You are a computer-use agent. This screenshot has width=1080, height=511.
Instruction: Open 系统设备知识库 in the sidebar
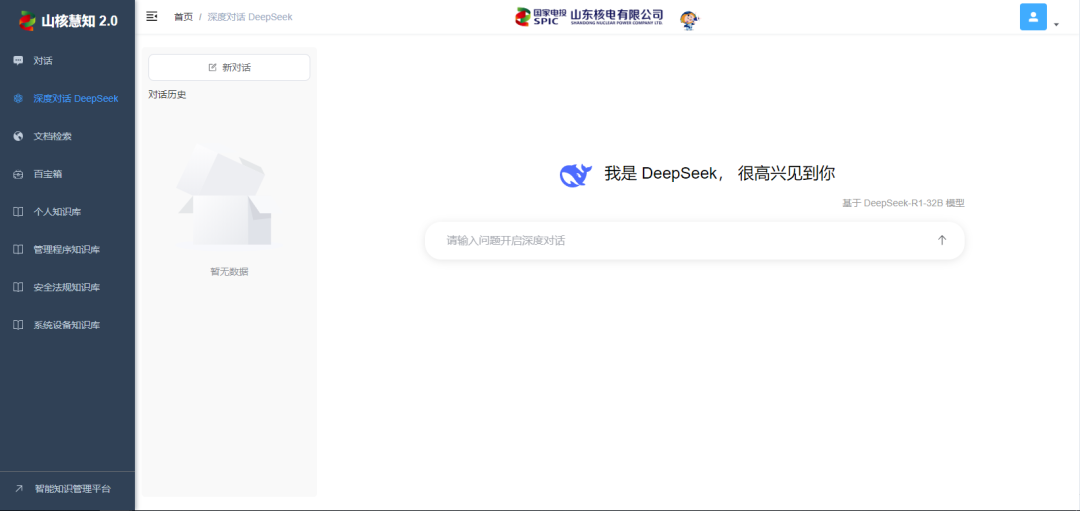[x=68, y=325]
